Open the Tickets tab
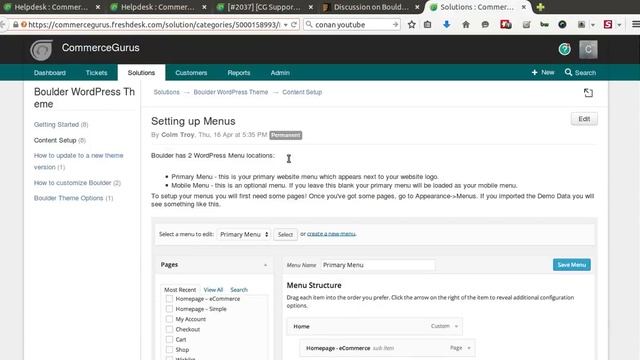 point(96,73)
